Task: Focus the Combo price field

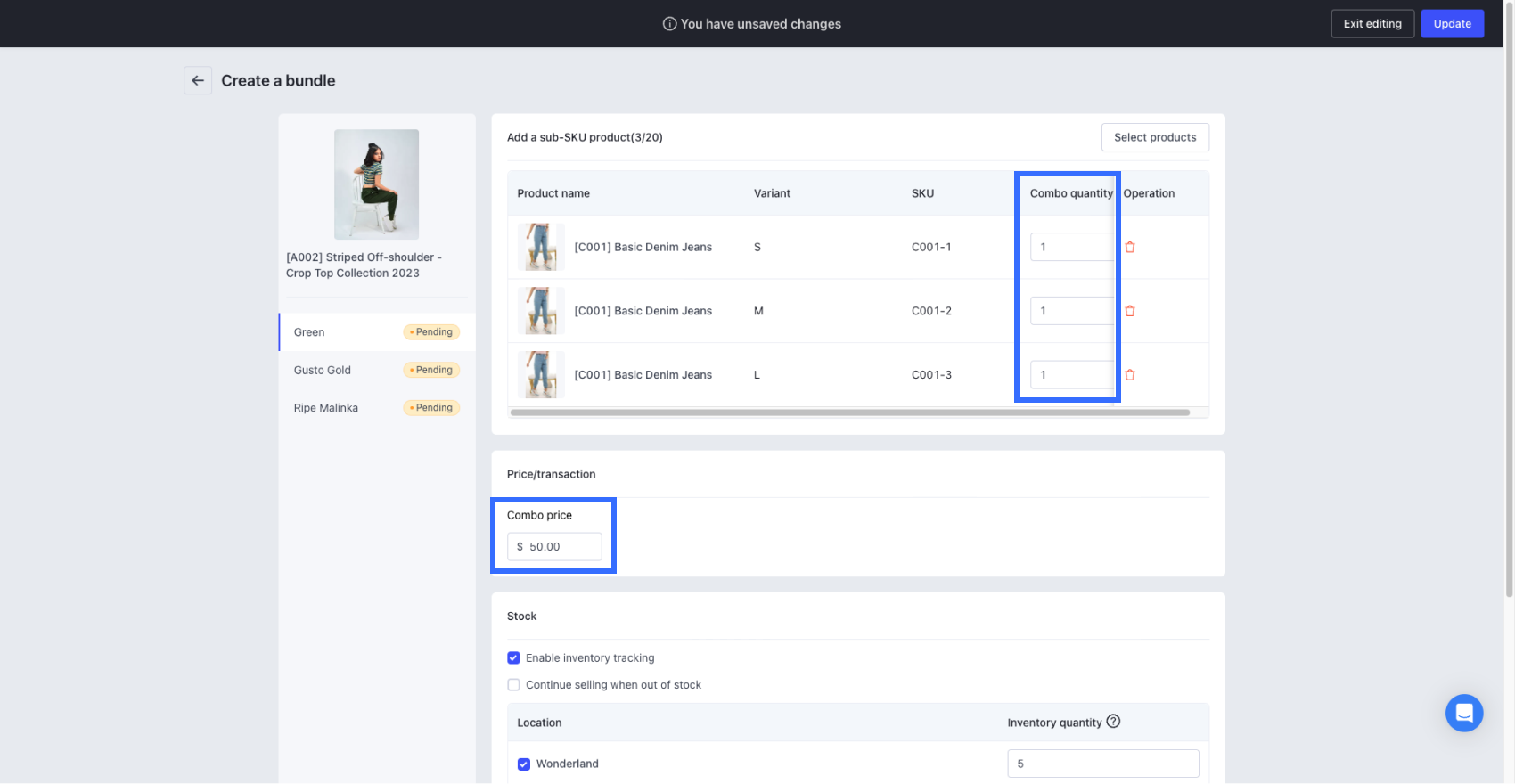Action: point(561,547)
